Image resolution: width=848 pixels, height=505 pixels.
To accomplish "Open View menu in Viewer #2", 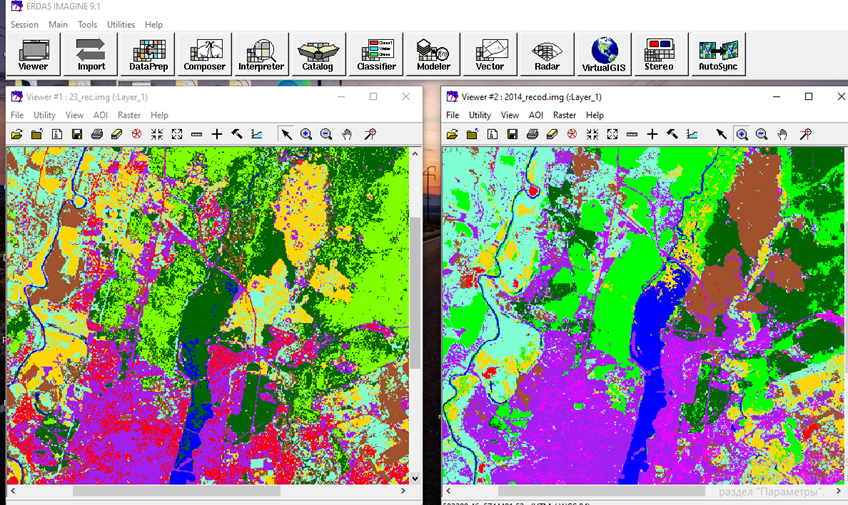I will click(x=509, y=115).
